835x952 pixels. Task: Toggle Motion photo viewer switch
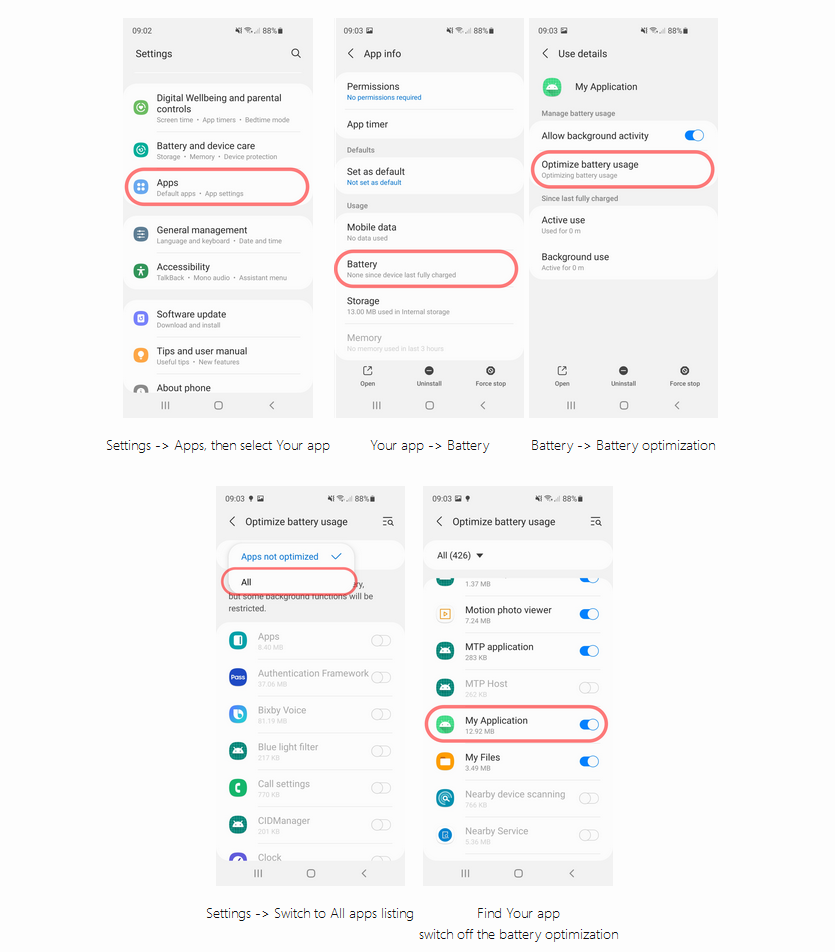pyautogui.click(x=589, y=614)
